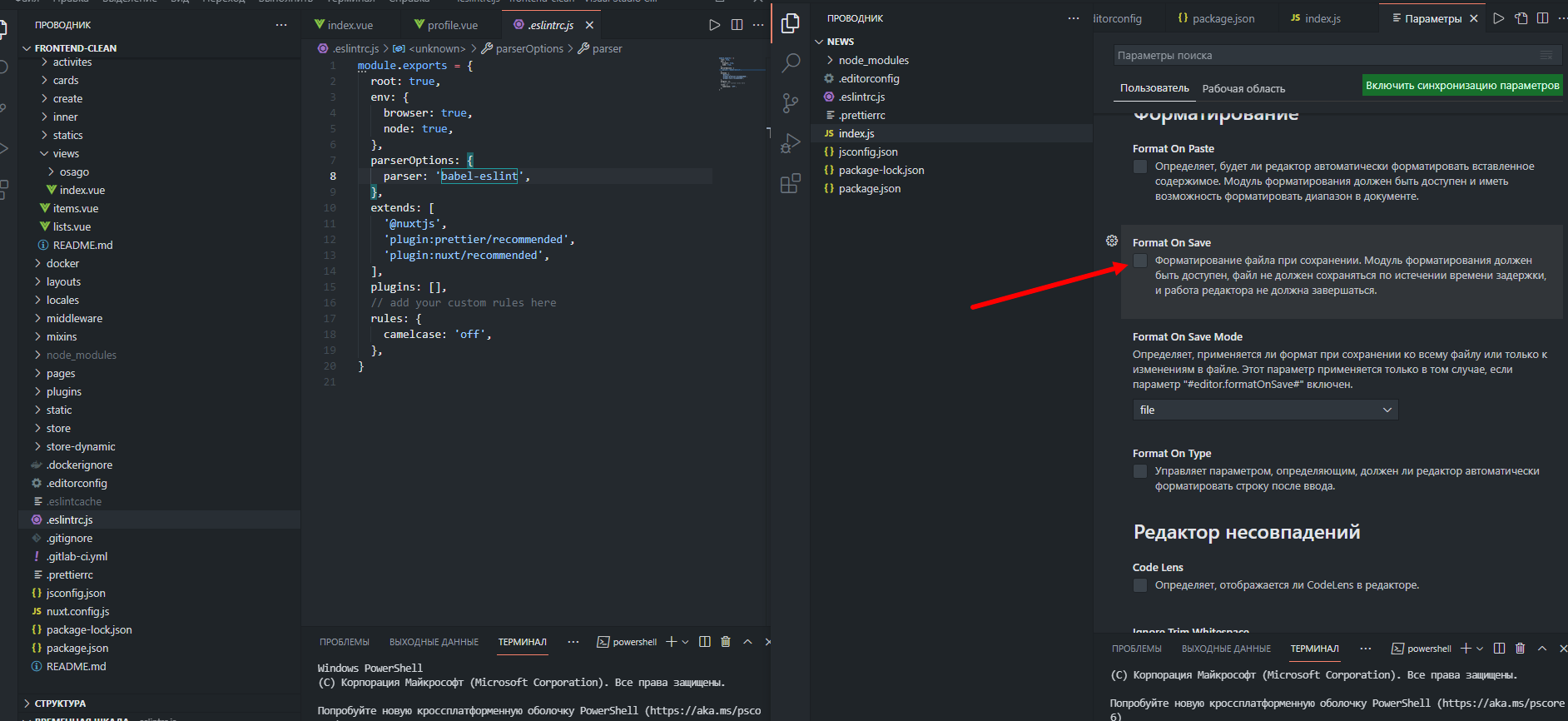The height and width of the screenshot is (721, 1568).
Task: Open Extensions view in right window
Action: (791, 184)
